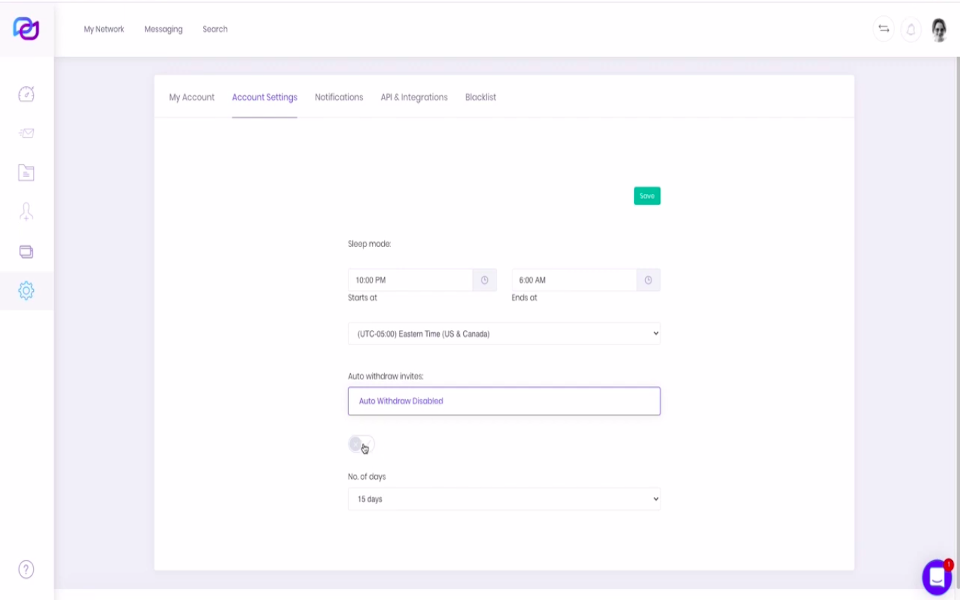960x600 pixels.
Task: Open the user profile avatar
Action: point(939,29)
